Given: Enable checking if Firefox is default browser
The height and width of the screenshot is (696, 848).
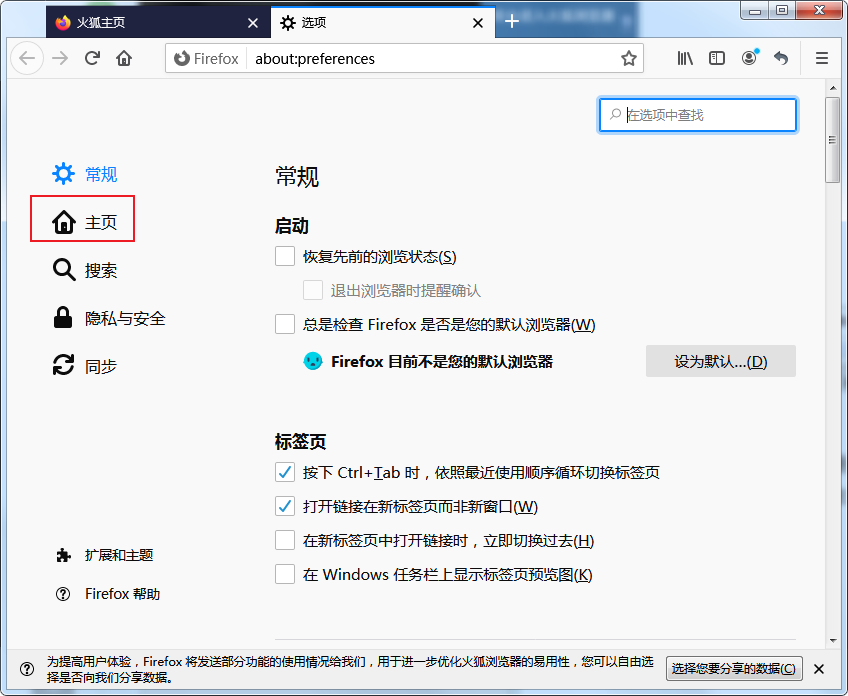Looking at the screenshot, I should pos(284,323).
